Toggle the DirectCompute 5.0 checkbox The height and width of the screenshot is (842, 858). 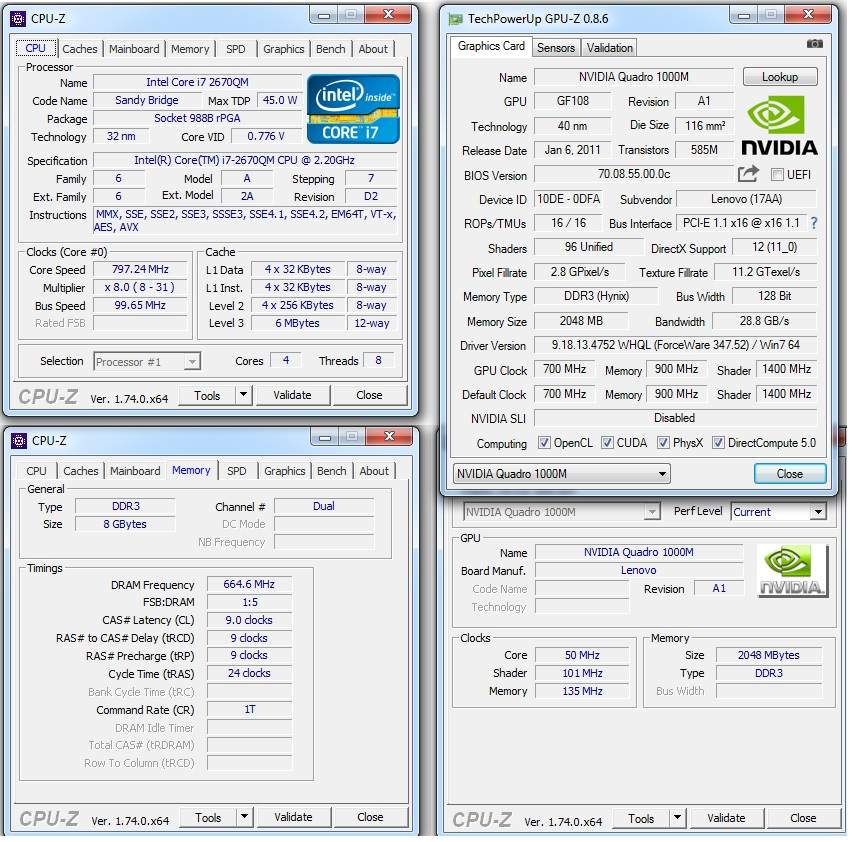click(x=718, y=443)
